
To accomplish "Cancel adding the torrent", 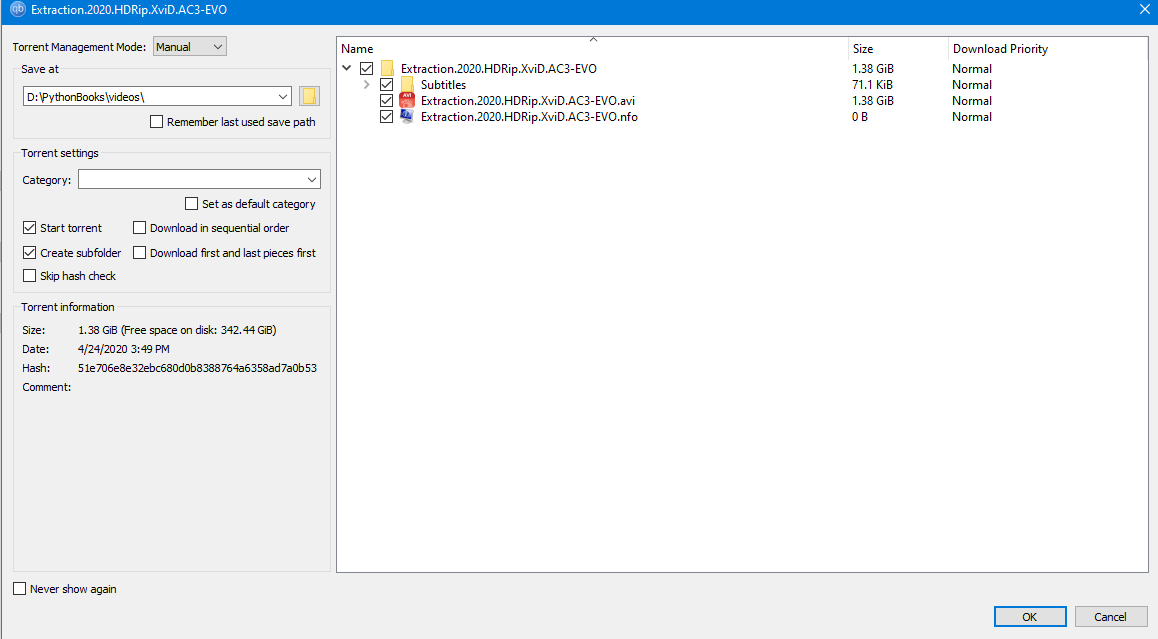I will click(1110, 616).
